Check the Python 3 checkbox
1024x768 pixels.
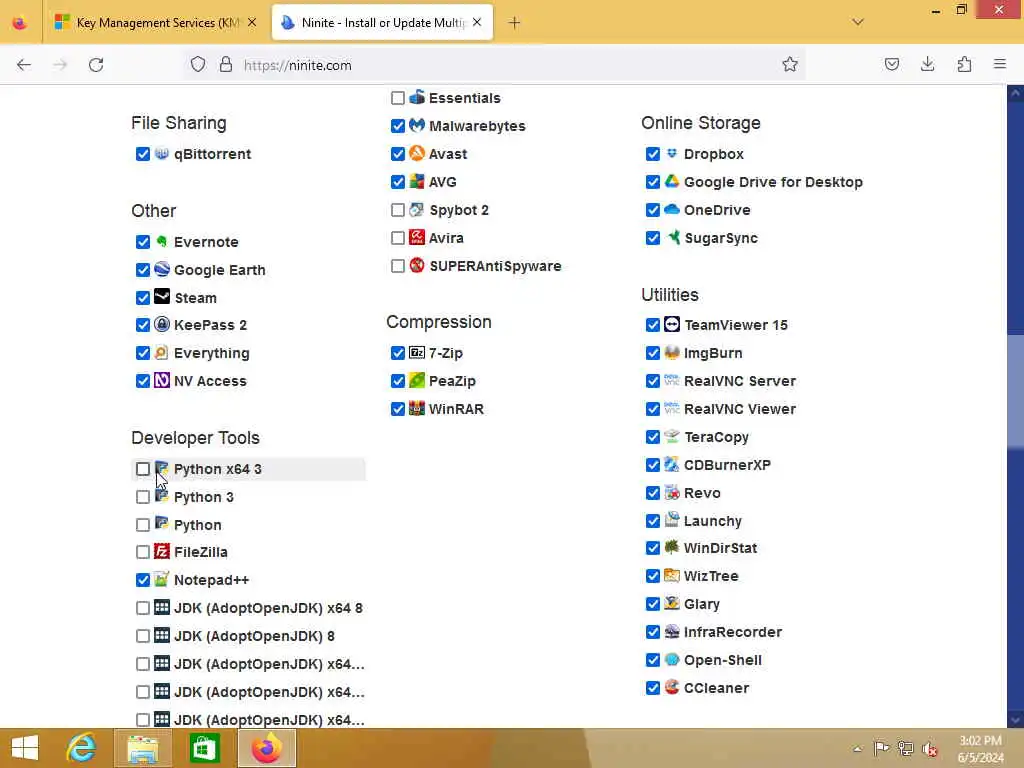tap(142, 497)
